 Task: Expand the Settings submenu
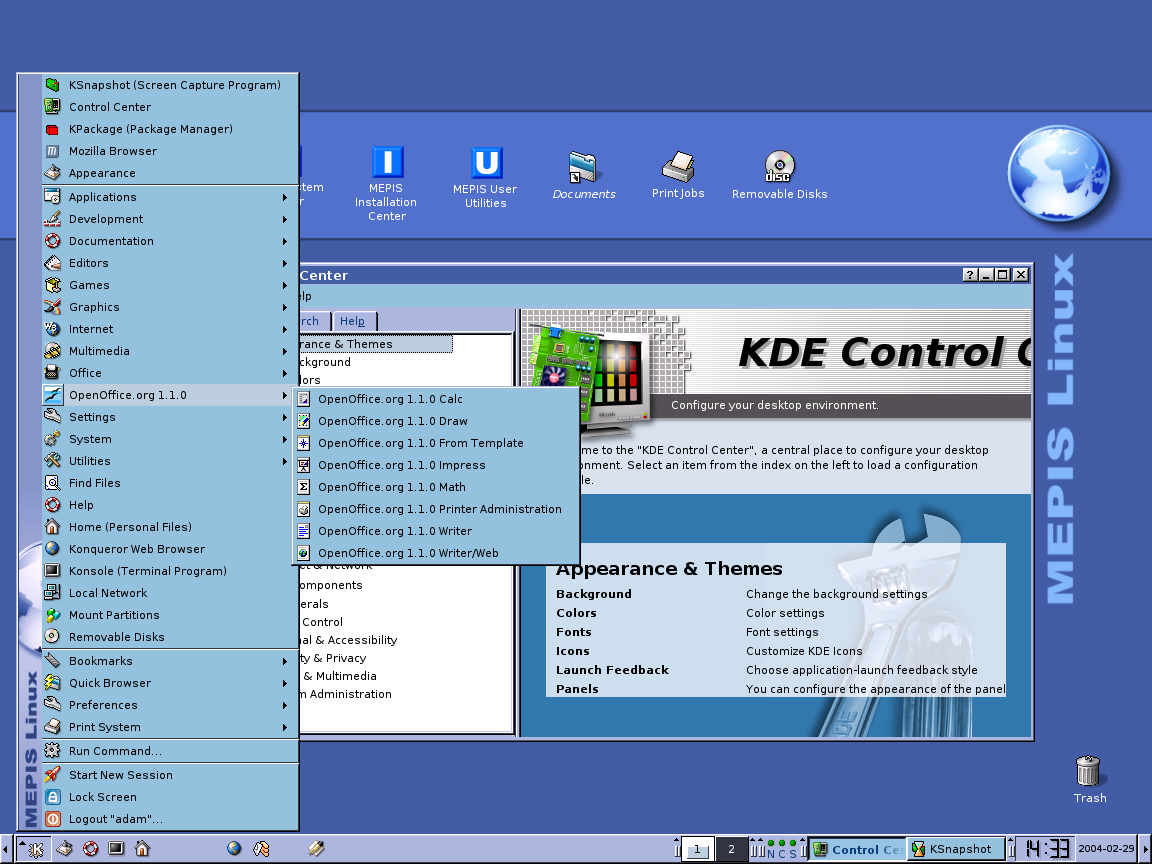coord(170,417)
